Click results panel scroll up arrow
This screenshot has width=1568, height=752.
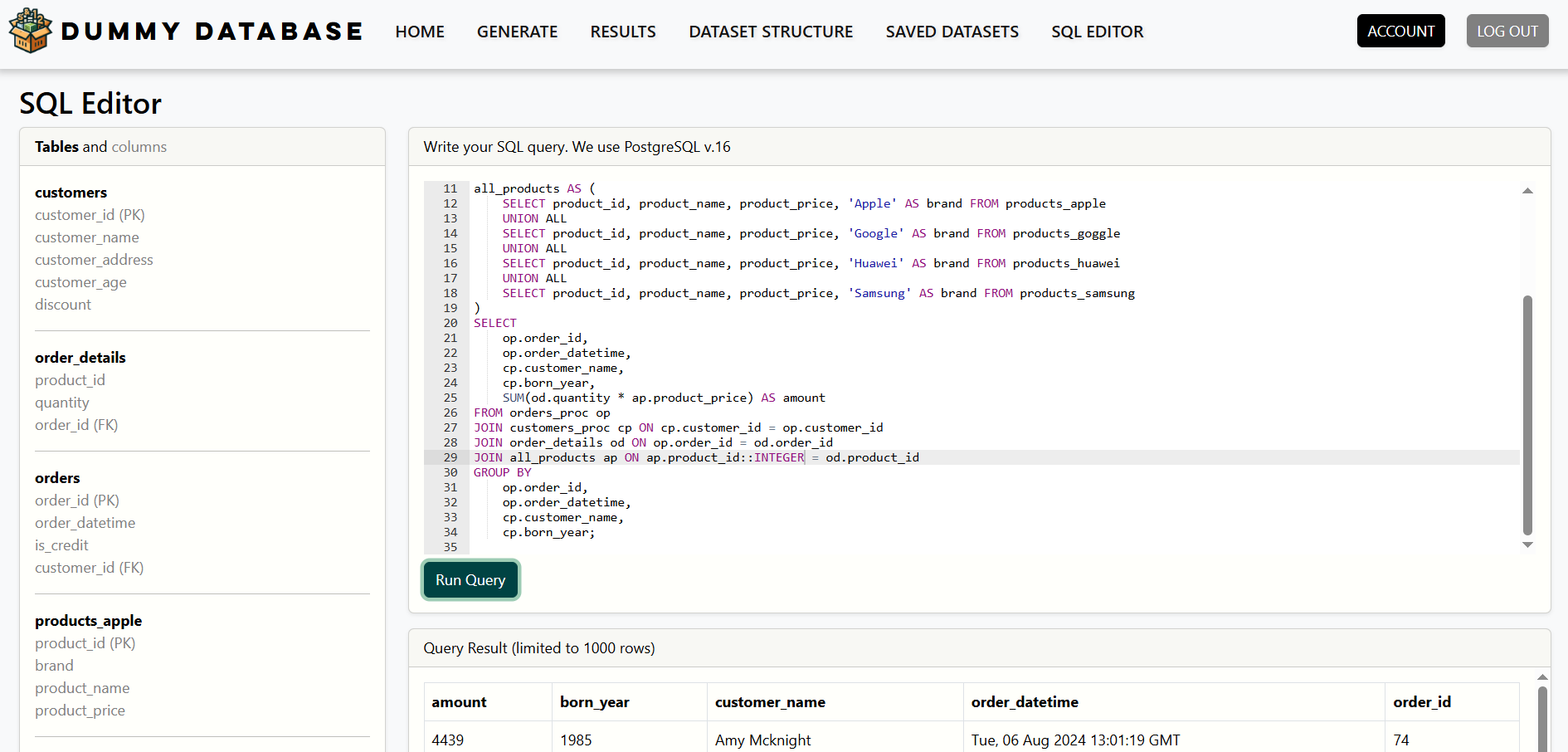click(x=1542, y=677)
